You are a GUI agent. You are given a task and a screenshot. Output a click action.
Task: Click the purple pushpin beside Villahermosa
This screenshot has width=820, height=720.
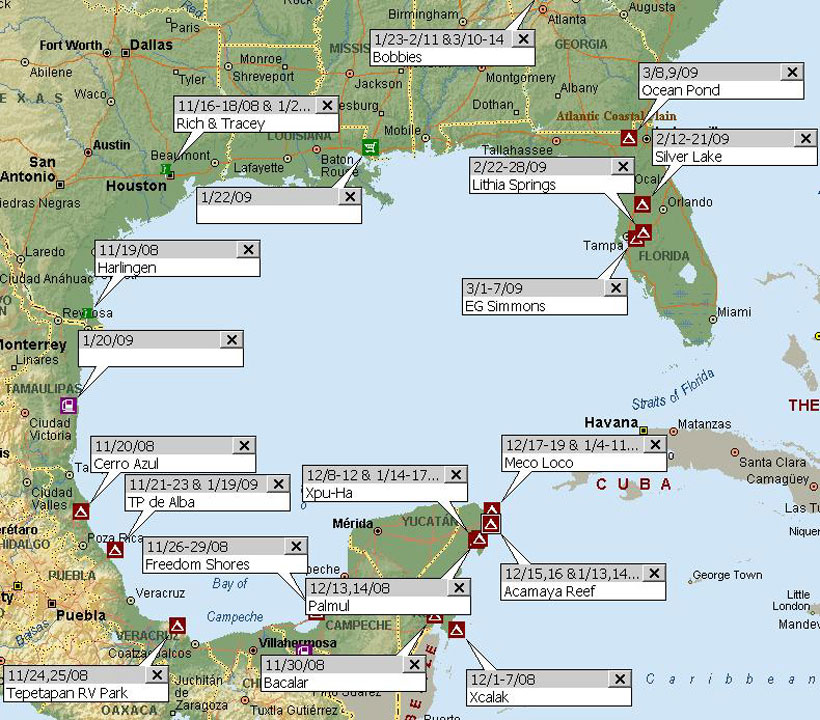click(x=304, y=652)
